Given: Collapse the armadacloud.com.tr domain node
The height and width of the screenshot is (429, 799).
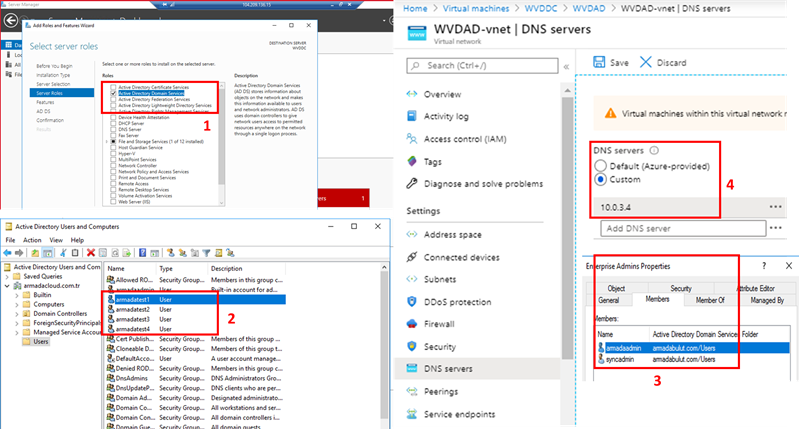Looking at the screenshot, I should pos(7,286).
